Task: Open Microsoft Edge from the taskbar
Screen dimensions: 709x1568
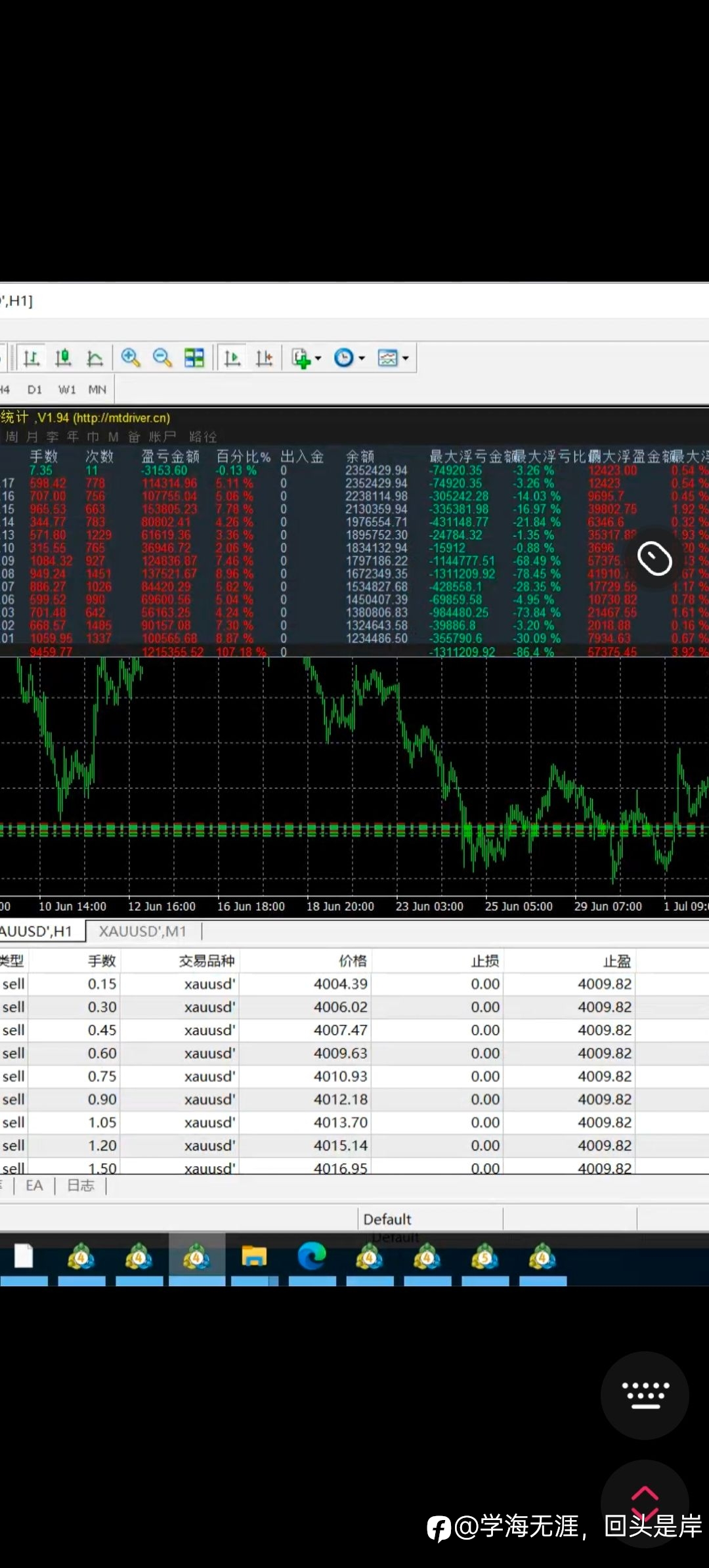Action: 312,1257
